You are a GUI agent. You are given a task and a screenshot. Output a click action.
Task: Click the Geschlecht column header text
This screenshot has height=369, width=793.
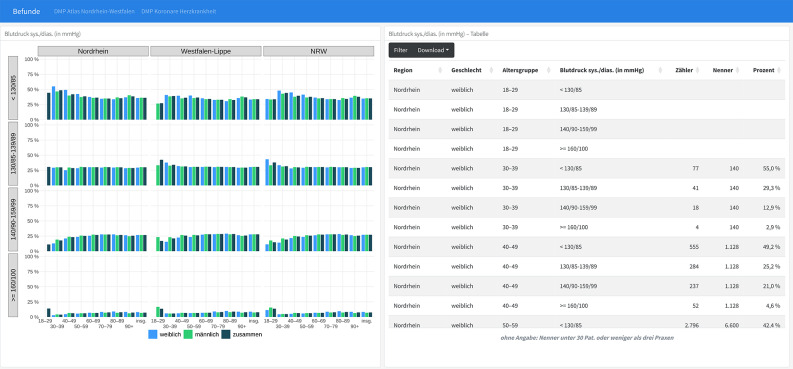466,70
